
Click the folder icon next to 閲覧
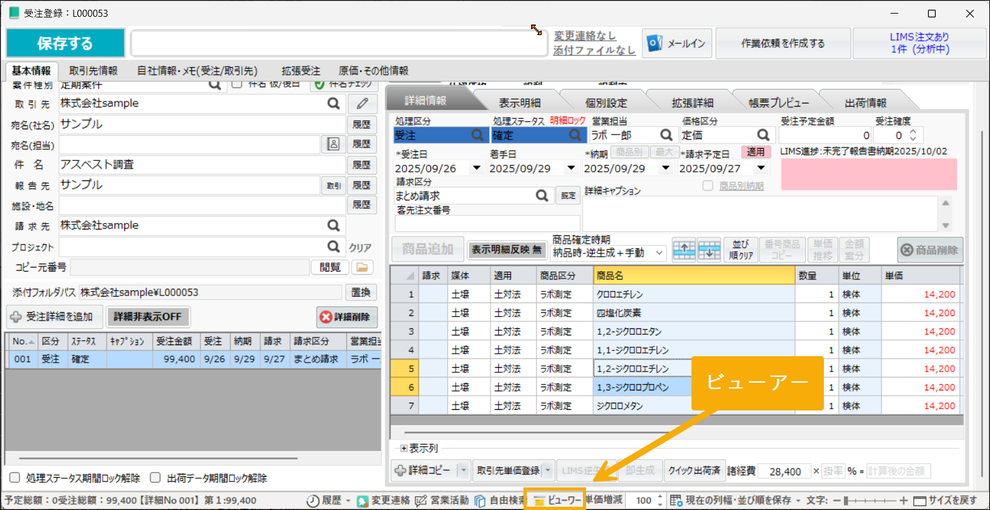[362, 267]
